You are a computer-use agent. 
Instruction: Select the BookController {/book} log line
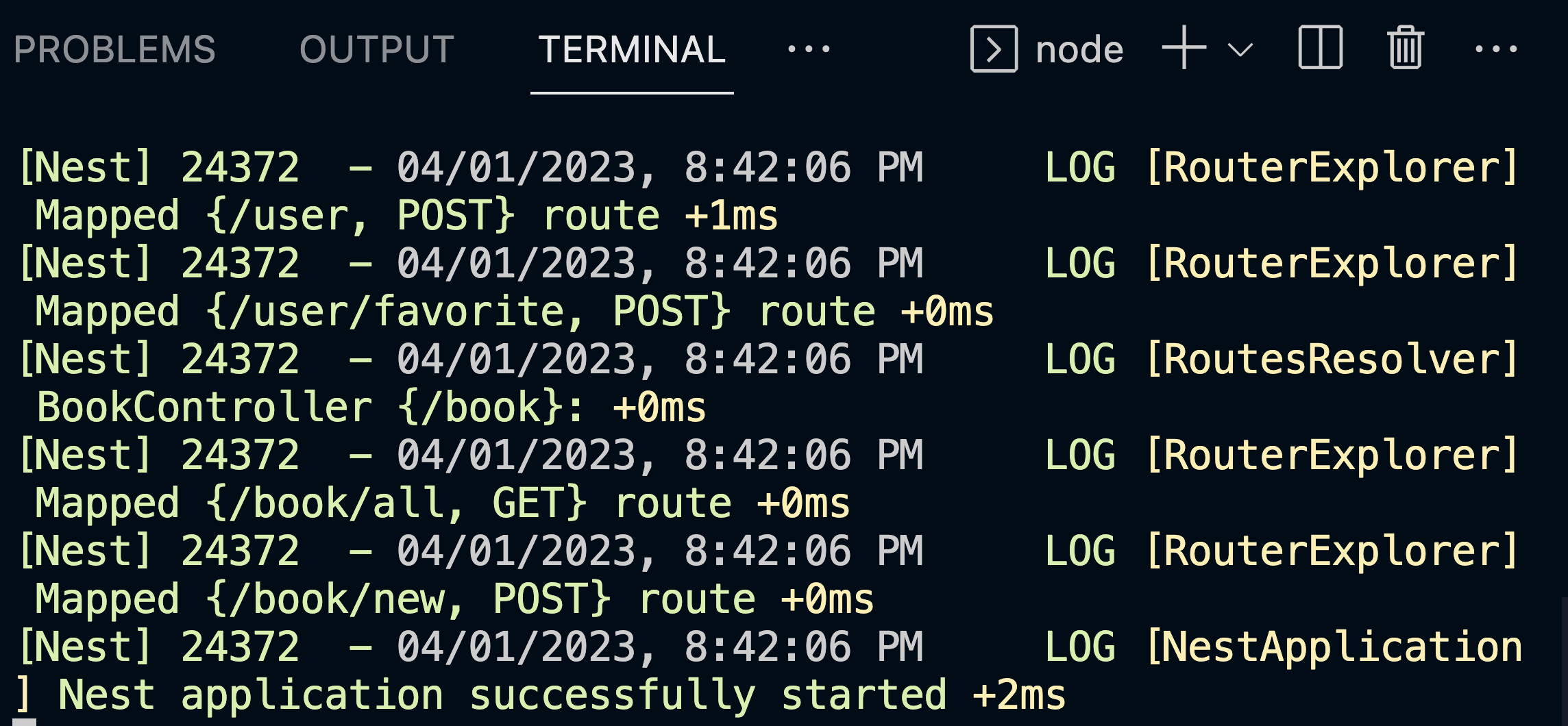[371, 408]
